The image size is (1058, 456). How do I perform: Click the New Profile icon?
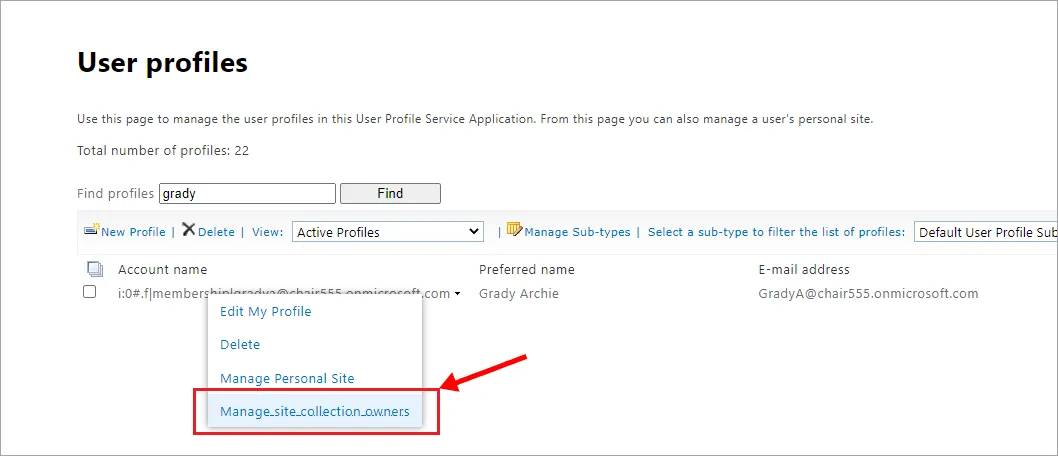(x=92, y=229)
